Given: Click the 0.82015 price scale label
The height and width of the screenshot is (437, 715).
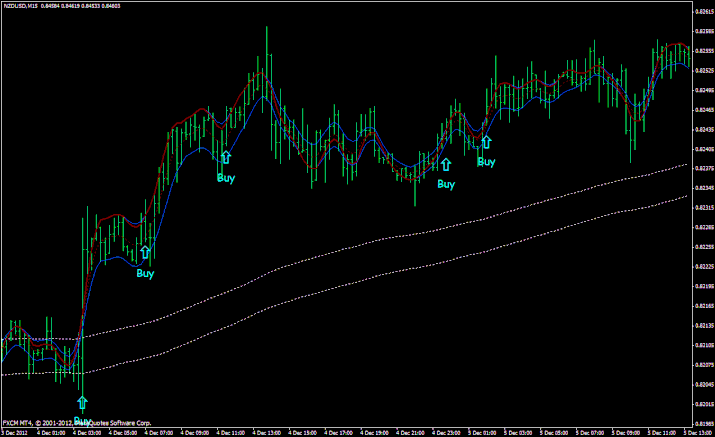Looking at the screenshot, I should point(704,404).
